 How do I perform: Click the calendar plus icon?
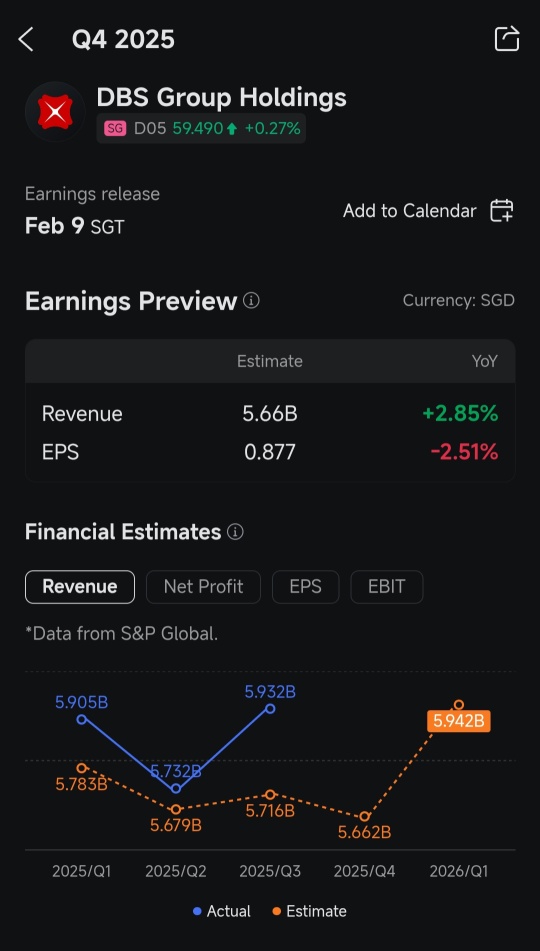(502, 211)
